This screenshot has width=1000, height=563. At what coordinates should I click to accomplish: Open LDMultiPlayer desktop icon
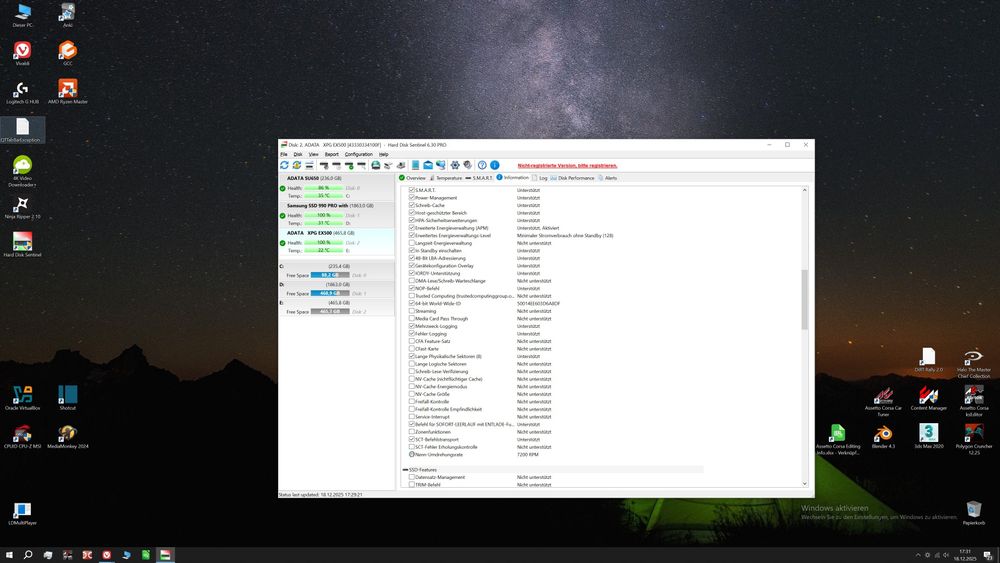point(22,513)
